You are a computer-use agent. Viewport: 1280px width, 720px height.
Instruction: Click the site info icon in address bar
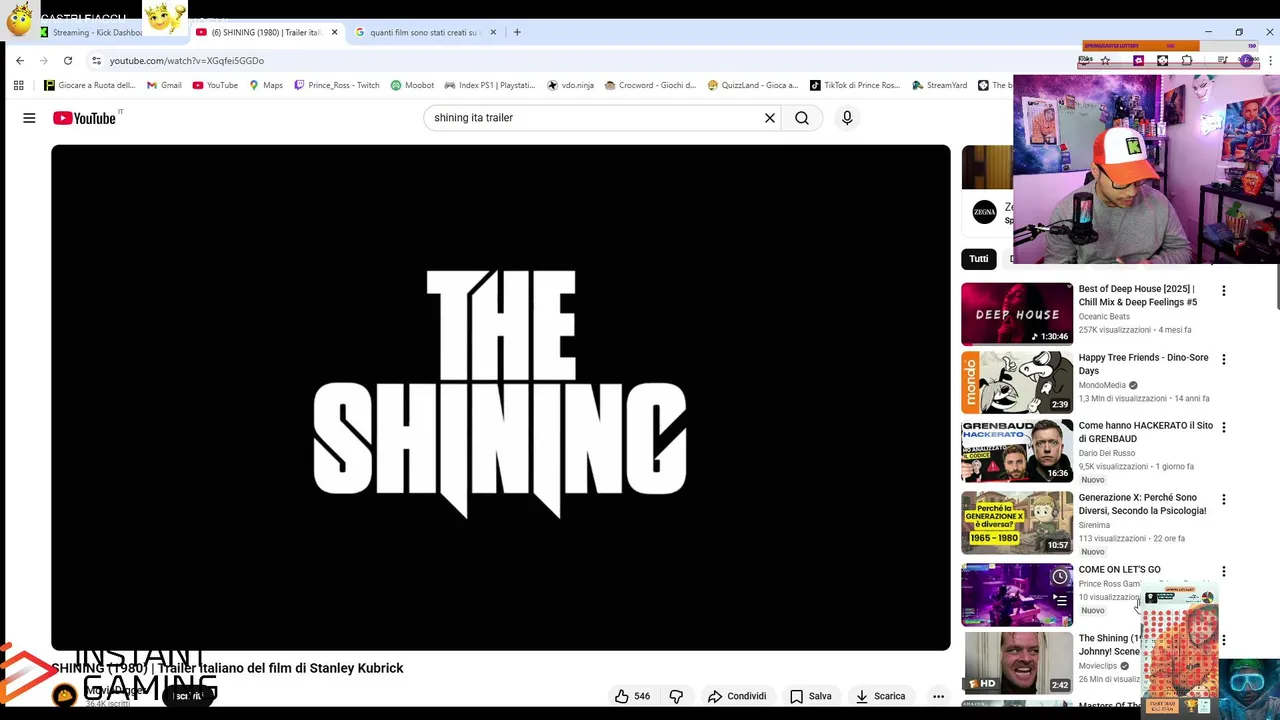(96, 60)
